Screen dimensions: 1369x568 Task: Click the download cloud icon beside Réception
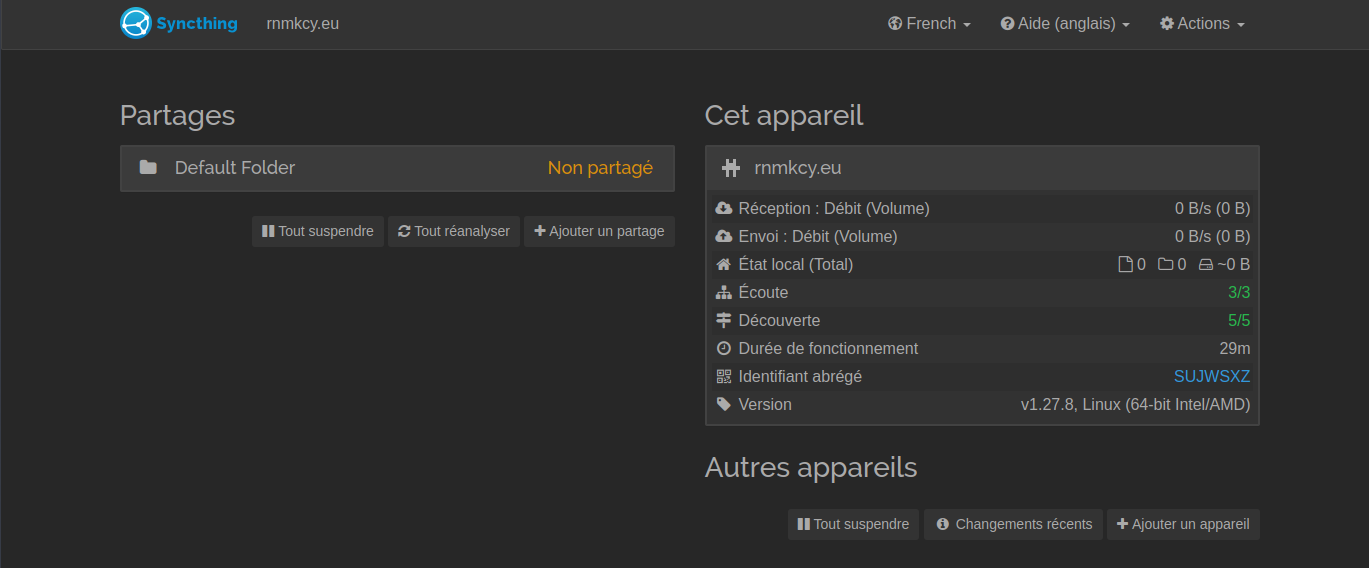point(724,209)
